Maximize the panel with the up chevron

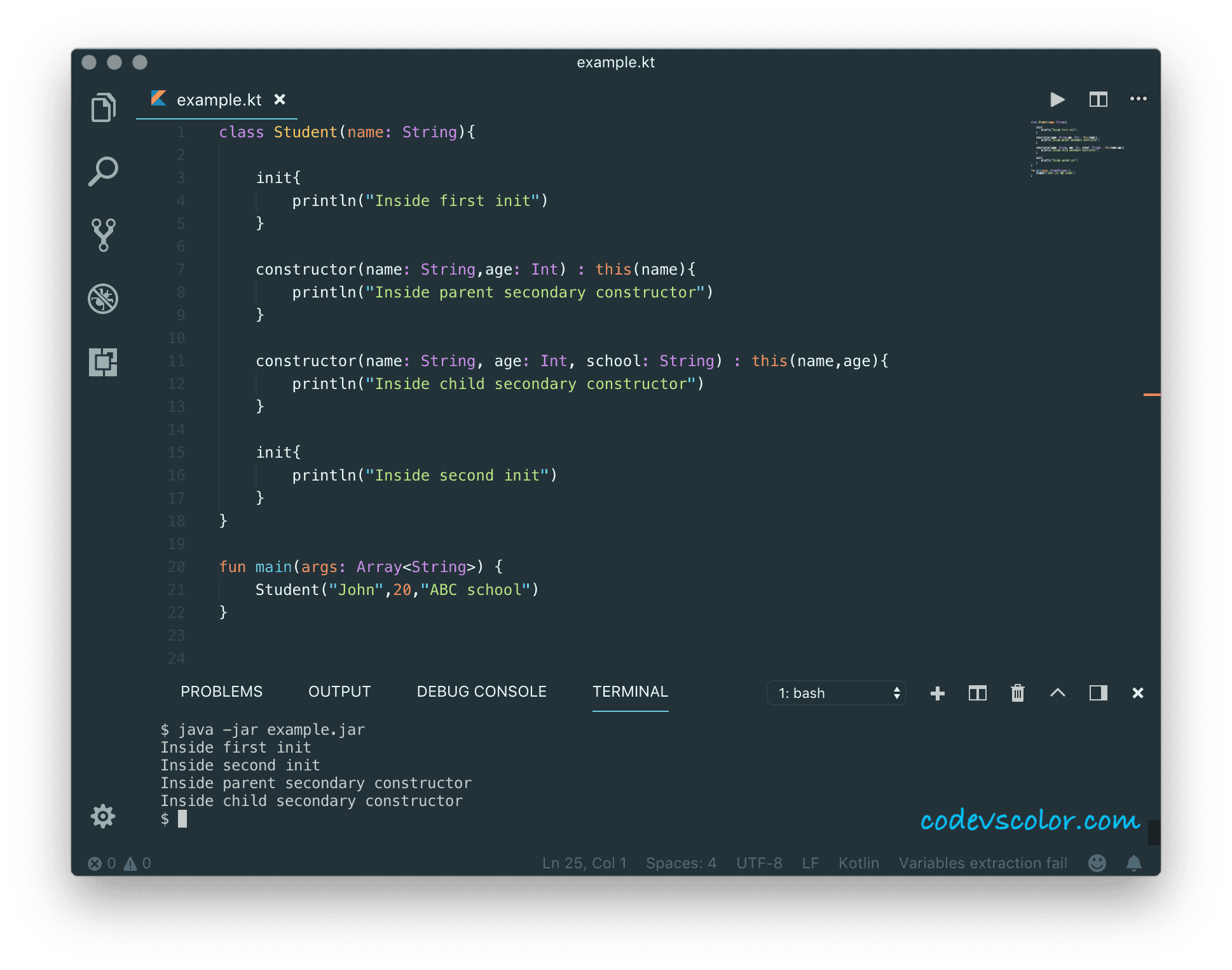(1058, 693)
